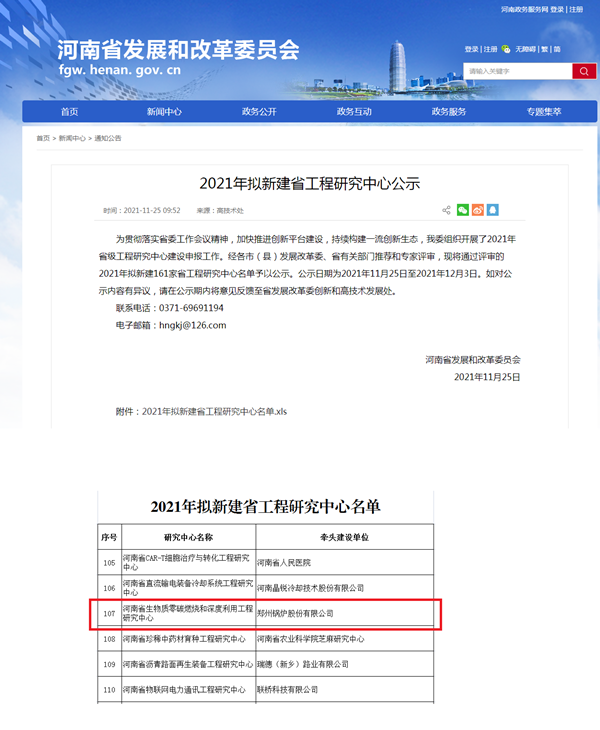Open the 首页 navigation tab
This screenshot has width=600, height=730.
coord(69,112)
